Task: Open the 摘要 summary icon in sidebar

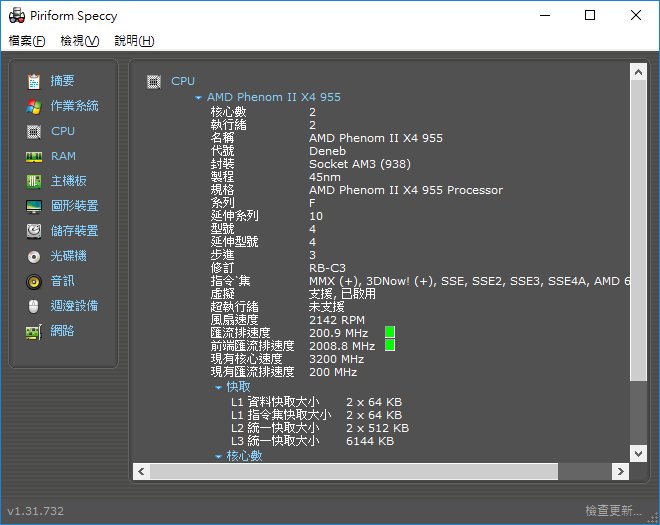Action: (34, 81)
